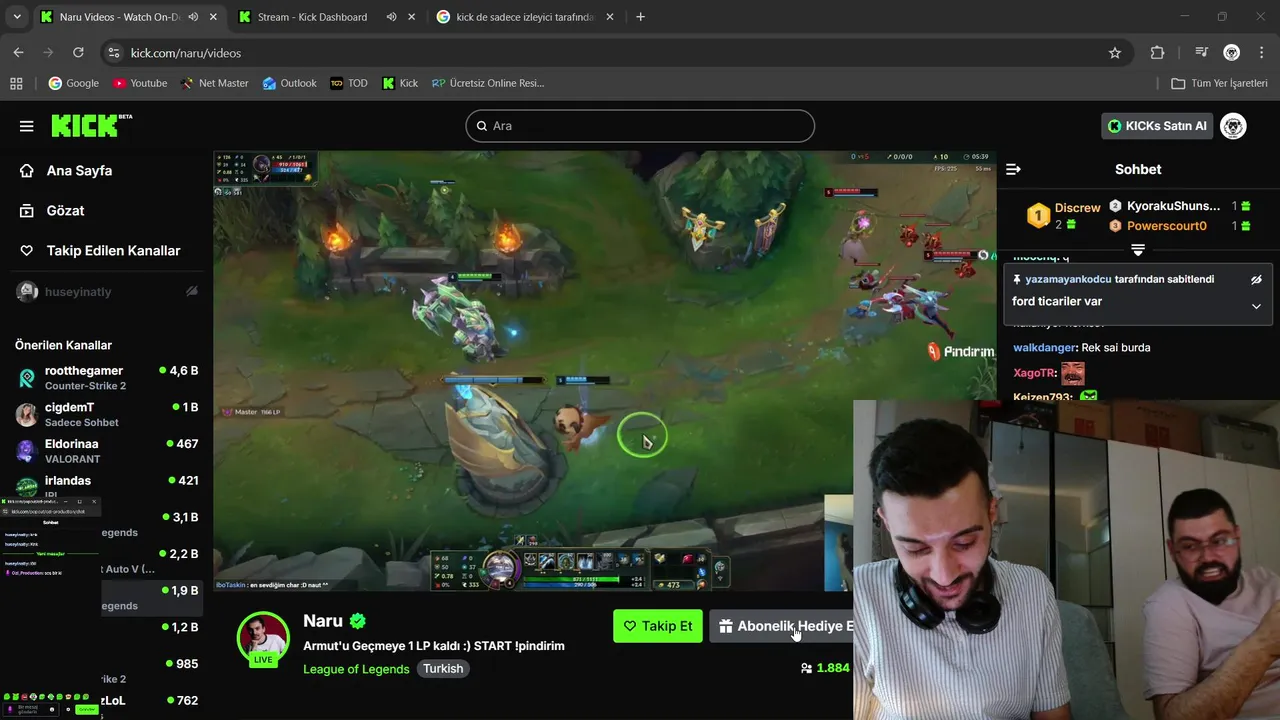Image resolution: width=1280 pixels, height=720 pixels.
Task: Hide the pinned chat message
Action: pyautogui.click(x=1256, y=280)
